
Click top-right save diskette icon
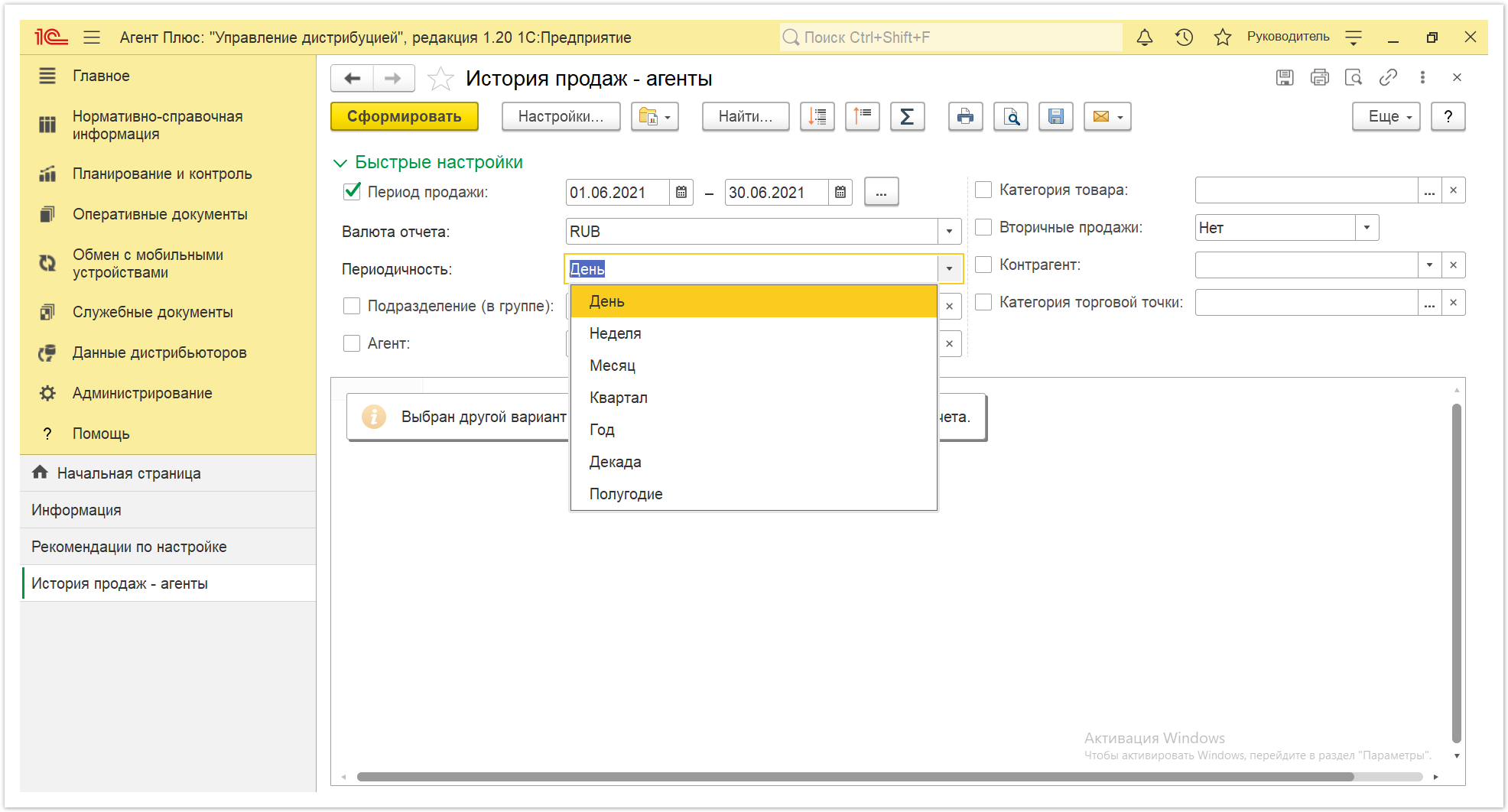1285,77
